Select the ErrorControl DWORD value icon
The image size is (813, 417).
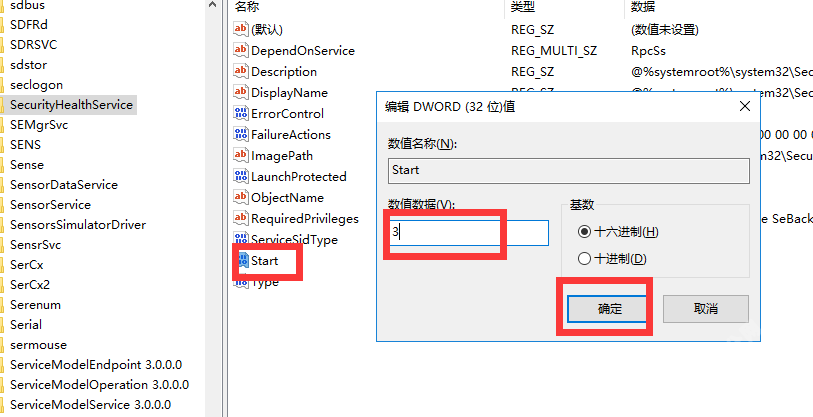point(240,113)
